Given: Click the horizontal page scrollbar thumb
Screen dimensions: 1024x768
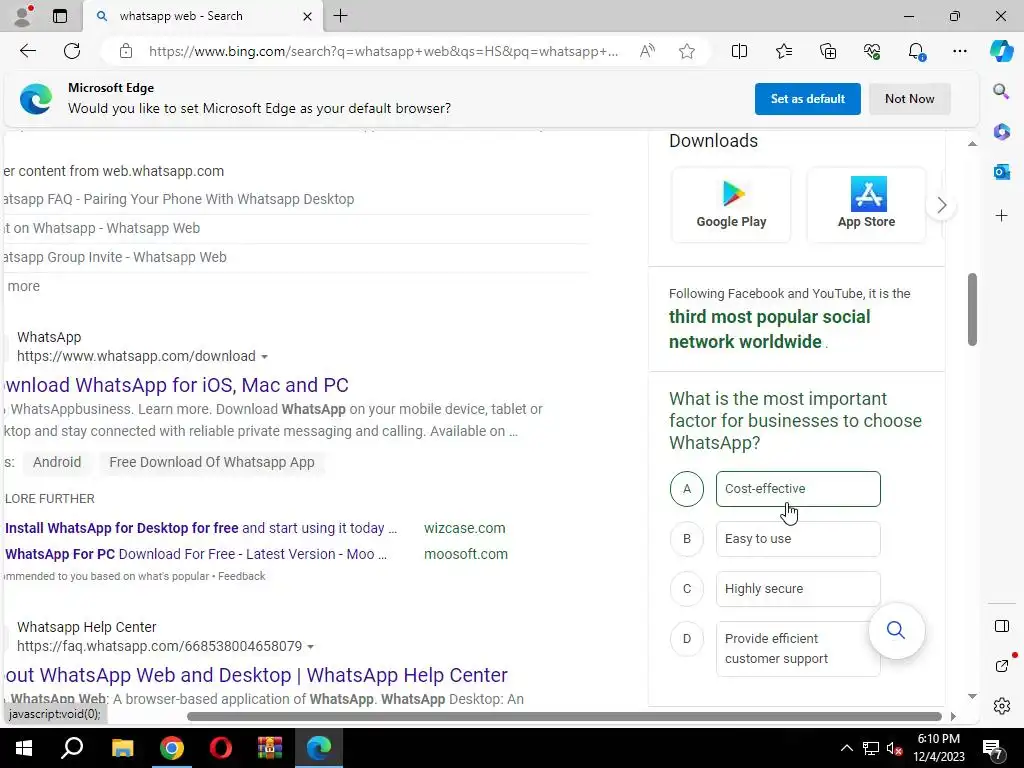Looking at the screenshot, I should click(x=564, y=716).
